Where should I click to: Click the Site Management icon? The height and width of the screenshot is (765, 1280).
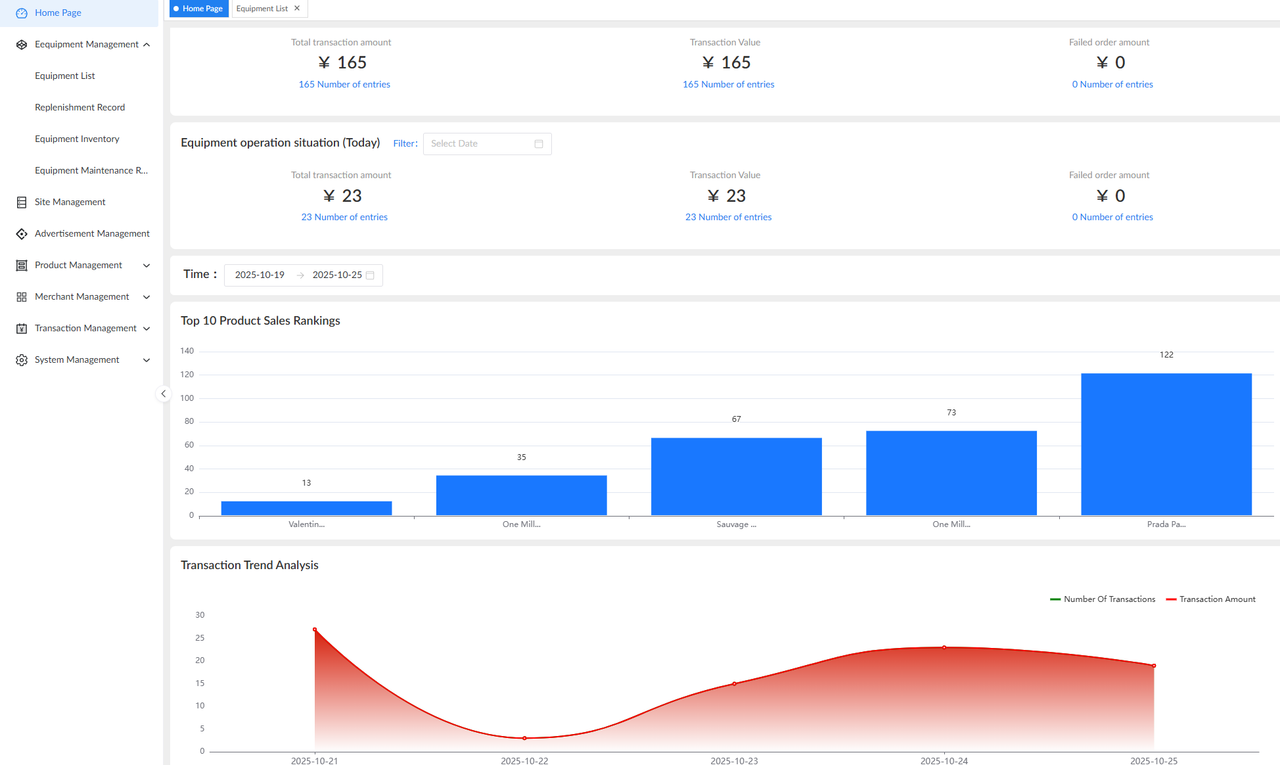click(x=20, y=202)
